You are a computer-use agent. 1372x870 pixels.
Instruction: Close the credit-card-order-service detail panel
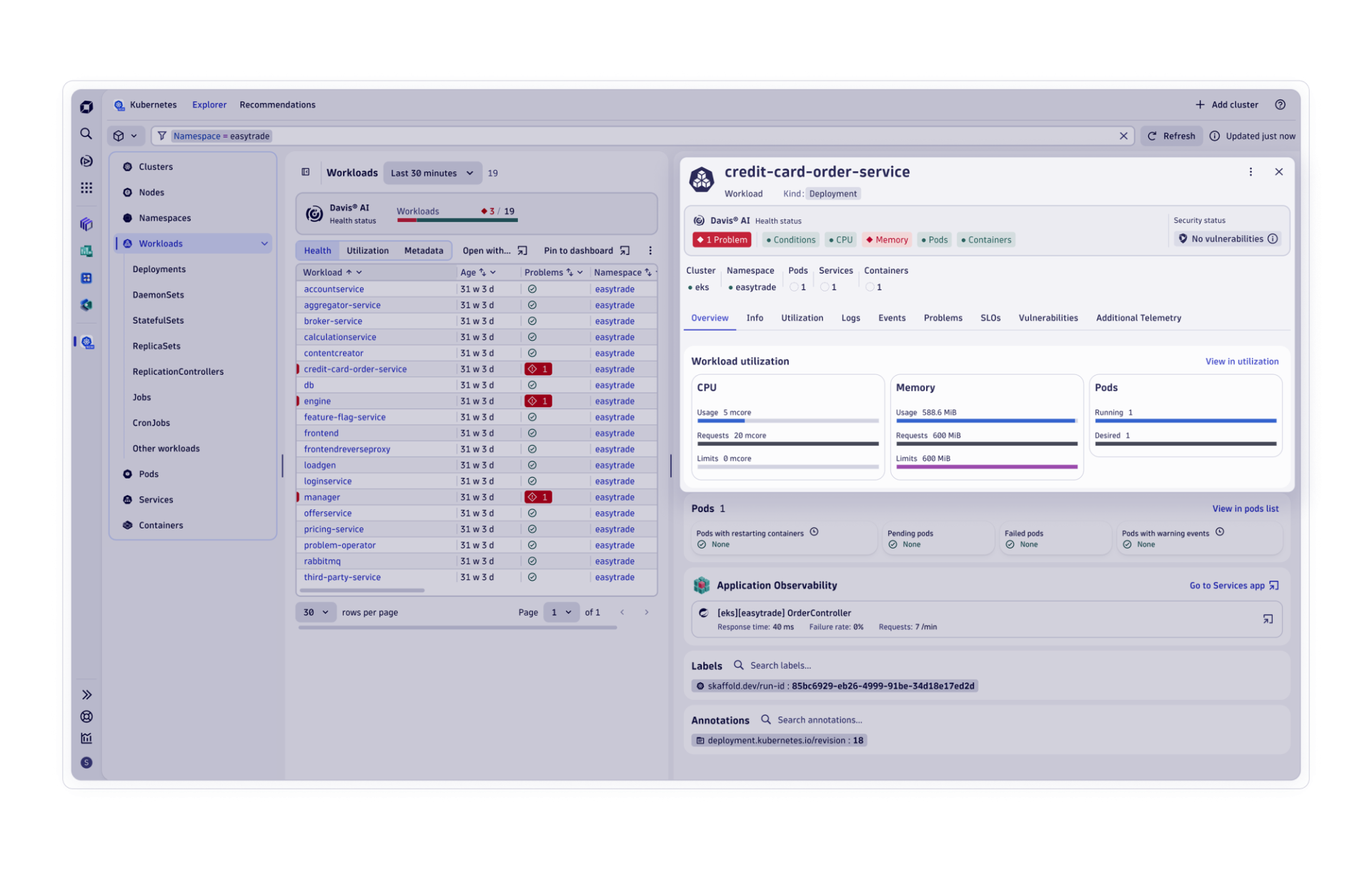click(x=1278, y=172)
